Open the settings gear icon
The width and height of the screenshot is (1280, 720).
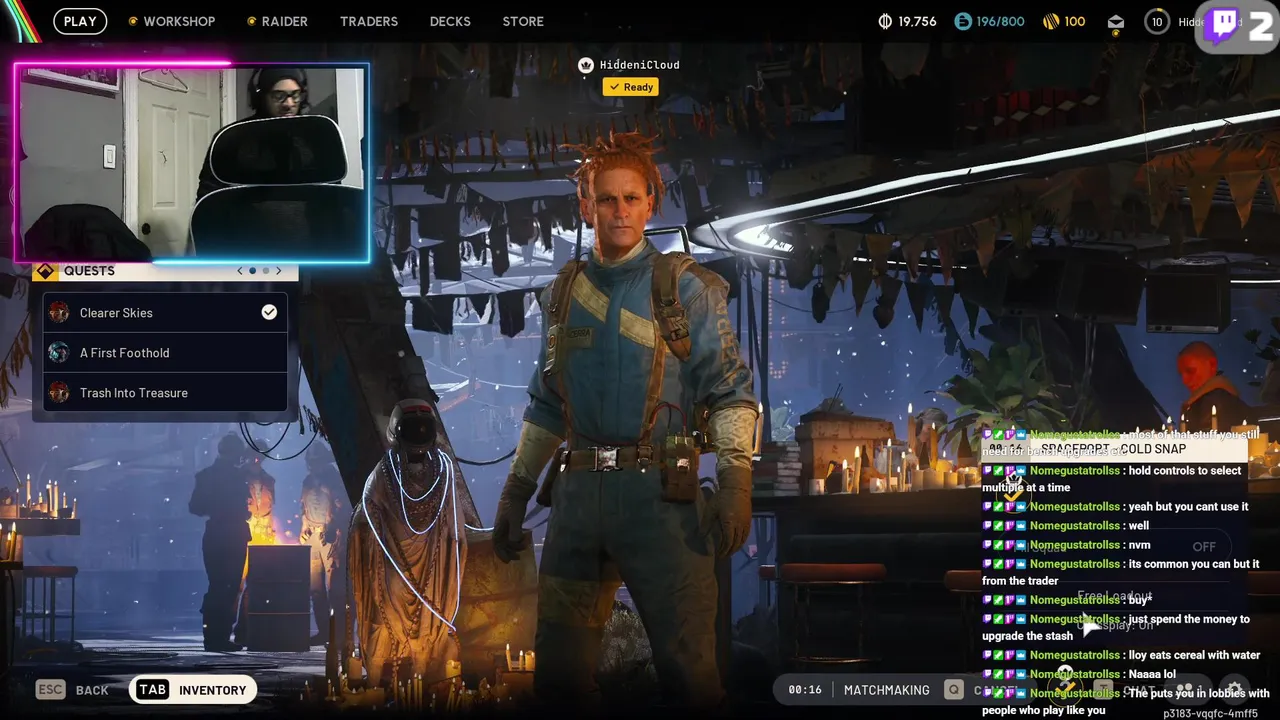[x=1234, y=690]
